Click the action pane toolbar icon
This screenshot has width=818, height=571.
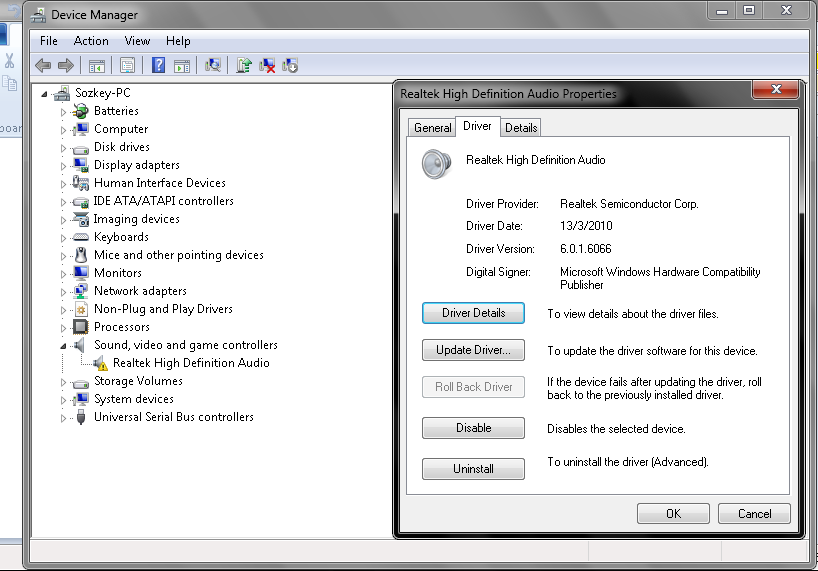[x=182, y=66]
